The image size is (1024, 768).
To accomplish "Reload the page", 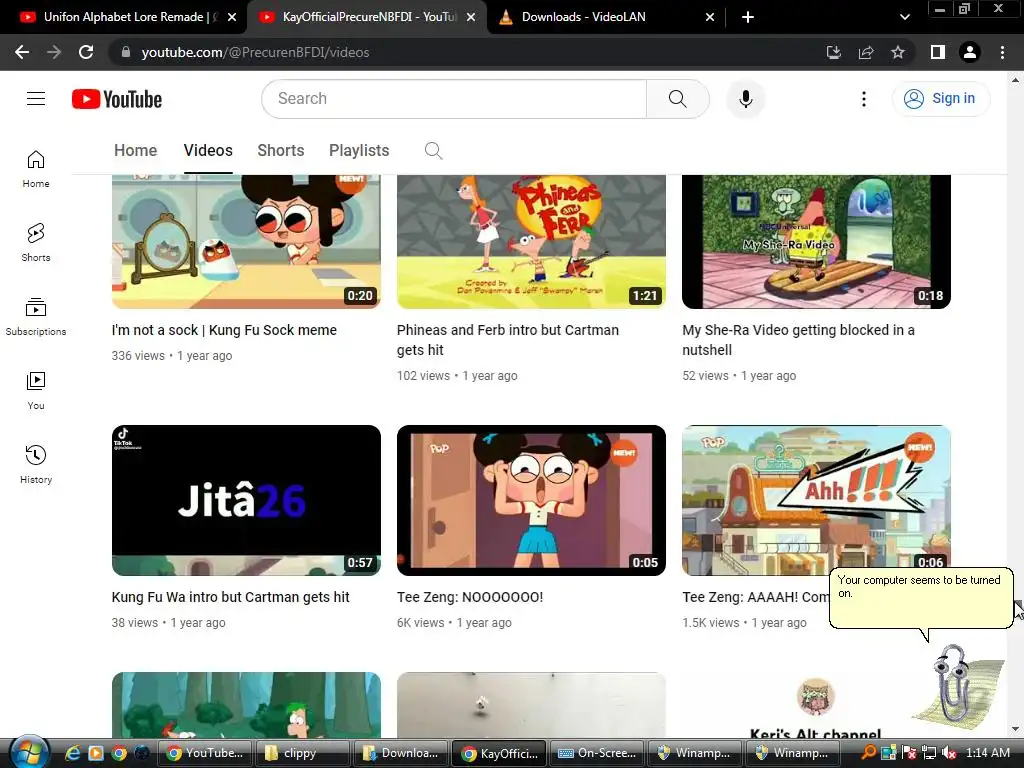I will click(86, 52).
